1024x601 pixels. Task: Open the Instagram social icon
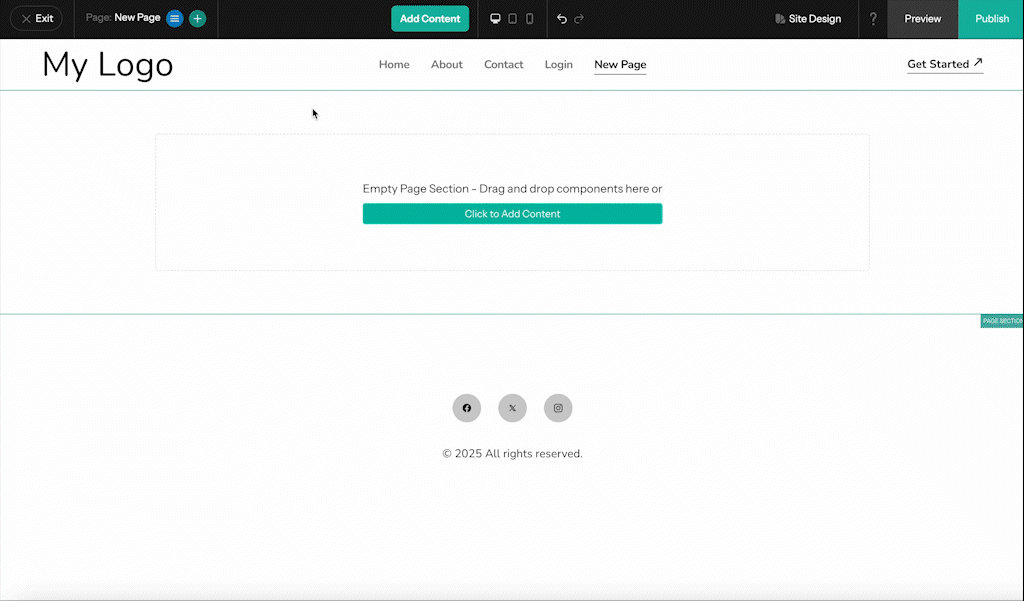558,408
